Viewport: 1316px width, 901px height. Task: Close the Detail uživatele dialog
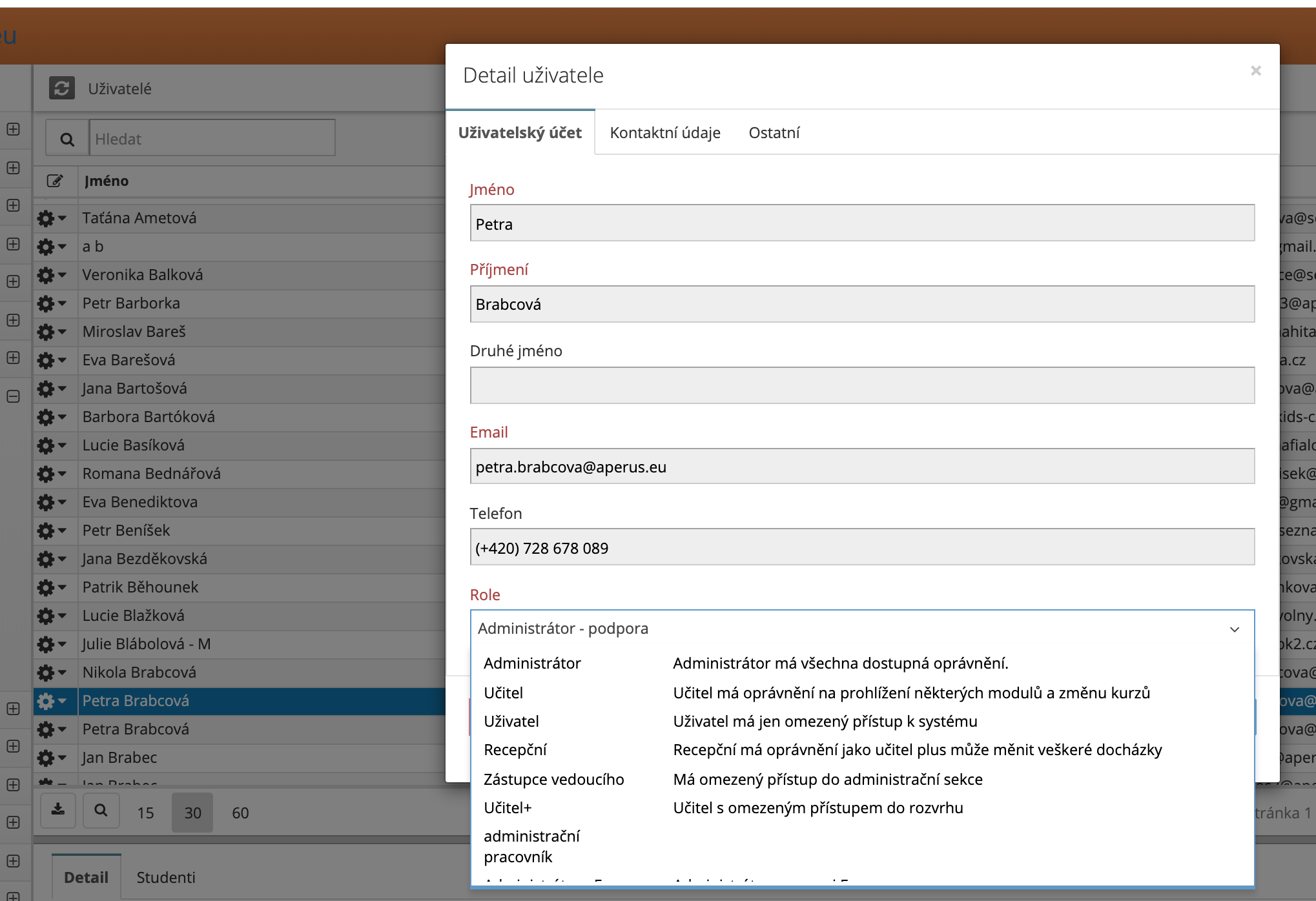[1255, 71]
